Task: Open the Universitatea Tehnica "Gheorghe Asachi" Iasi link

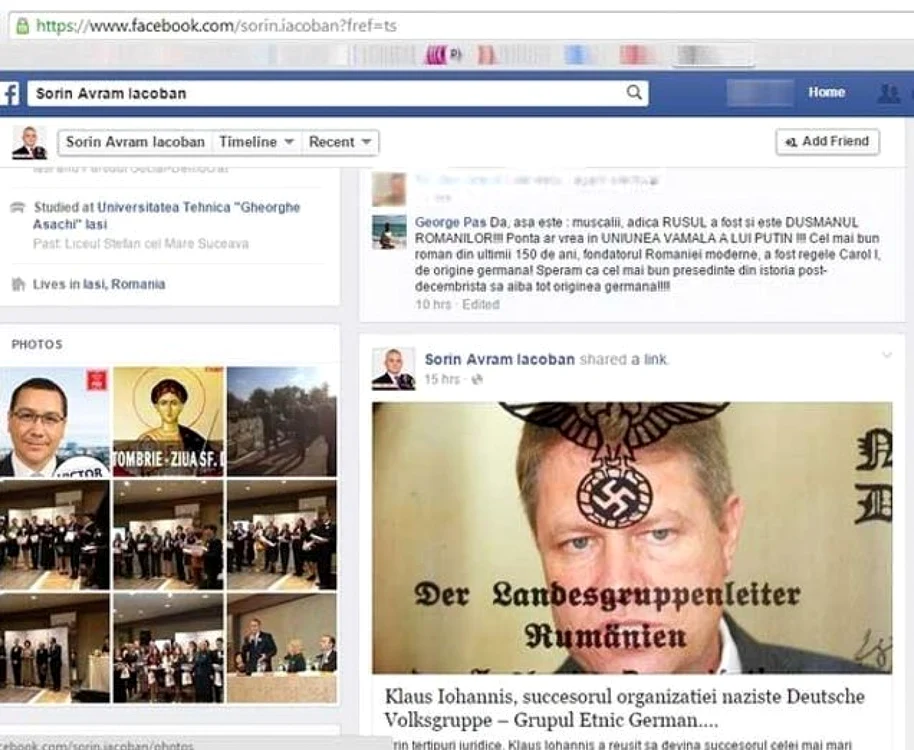Action: click(x=167, y=215)
